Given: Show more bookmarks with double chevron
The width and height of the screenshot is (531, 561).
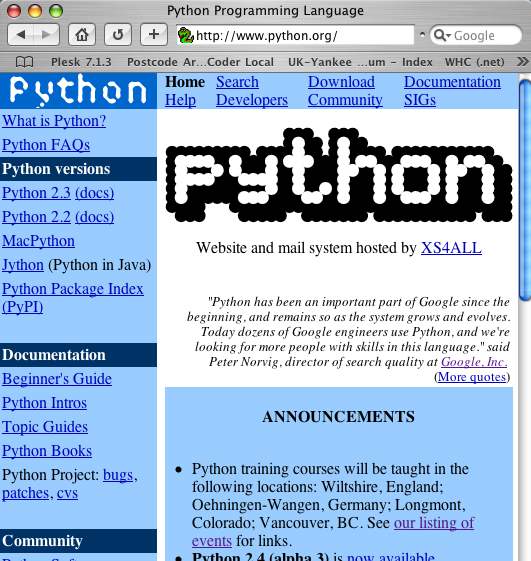Looking at the screenshot, I should (522, 62).
